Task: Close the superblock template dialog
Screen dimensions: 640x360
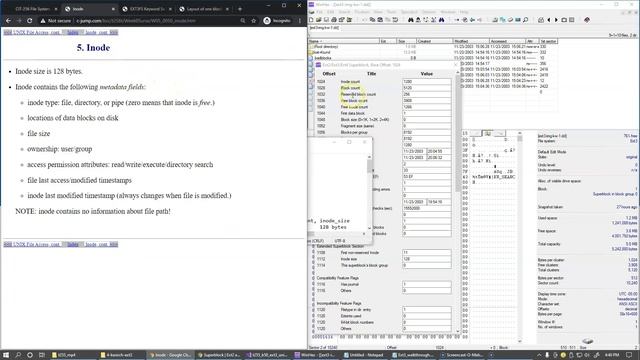Action: click(456, 65)
